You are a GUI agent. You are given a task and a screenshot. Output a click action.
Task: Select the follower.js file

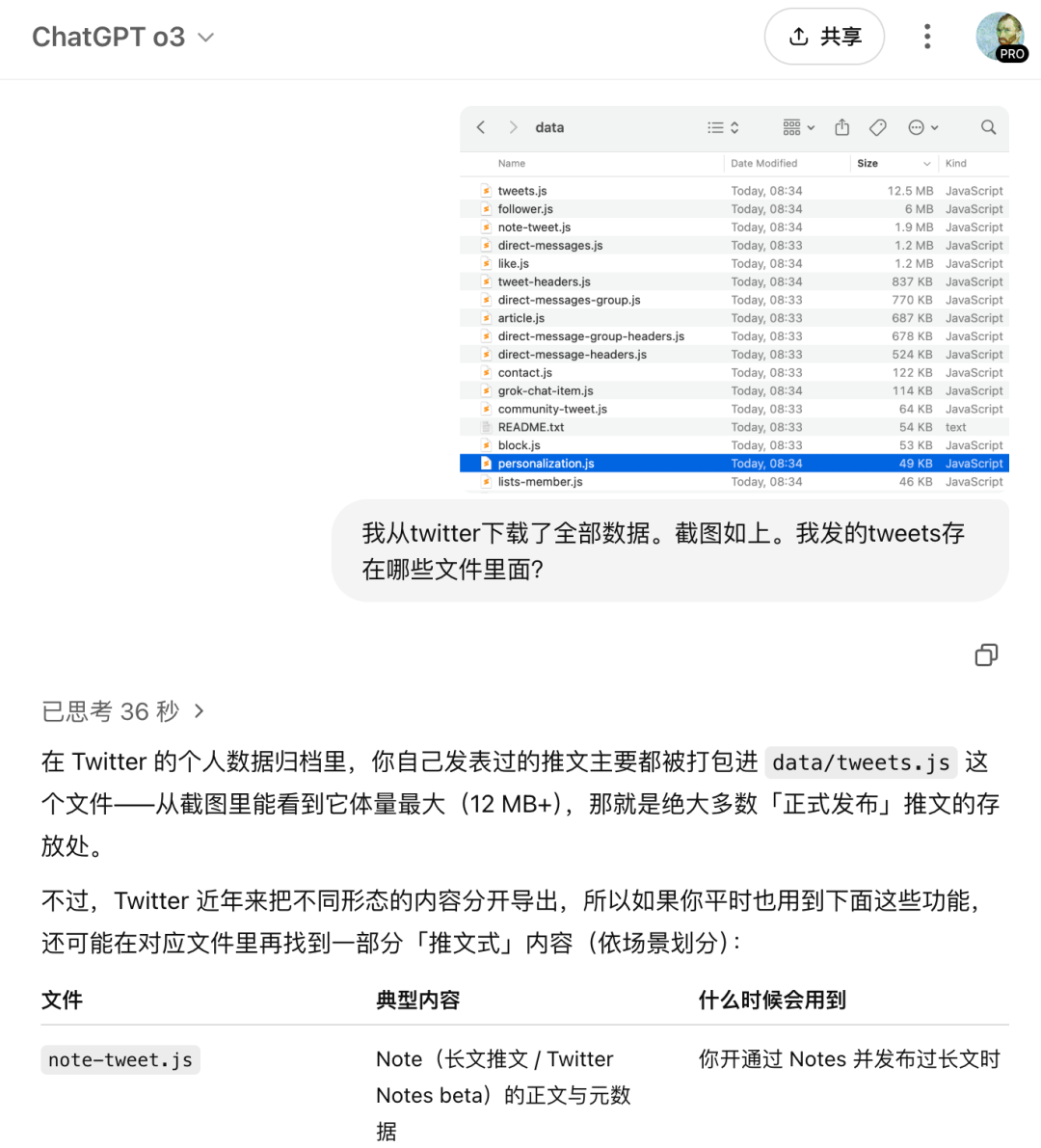coord(734,208)
